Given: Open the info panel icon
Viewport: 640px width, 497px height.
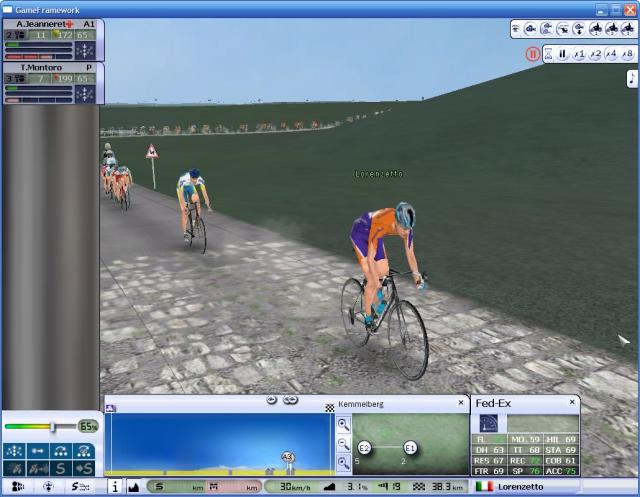Looking at the screenshot, I should pos(115,487).
